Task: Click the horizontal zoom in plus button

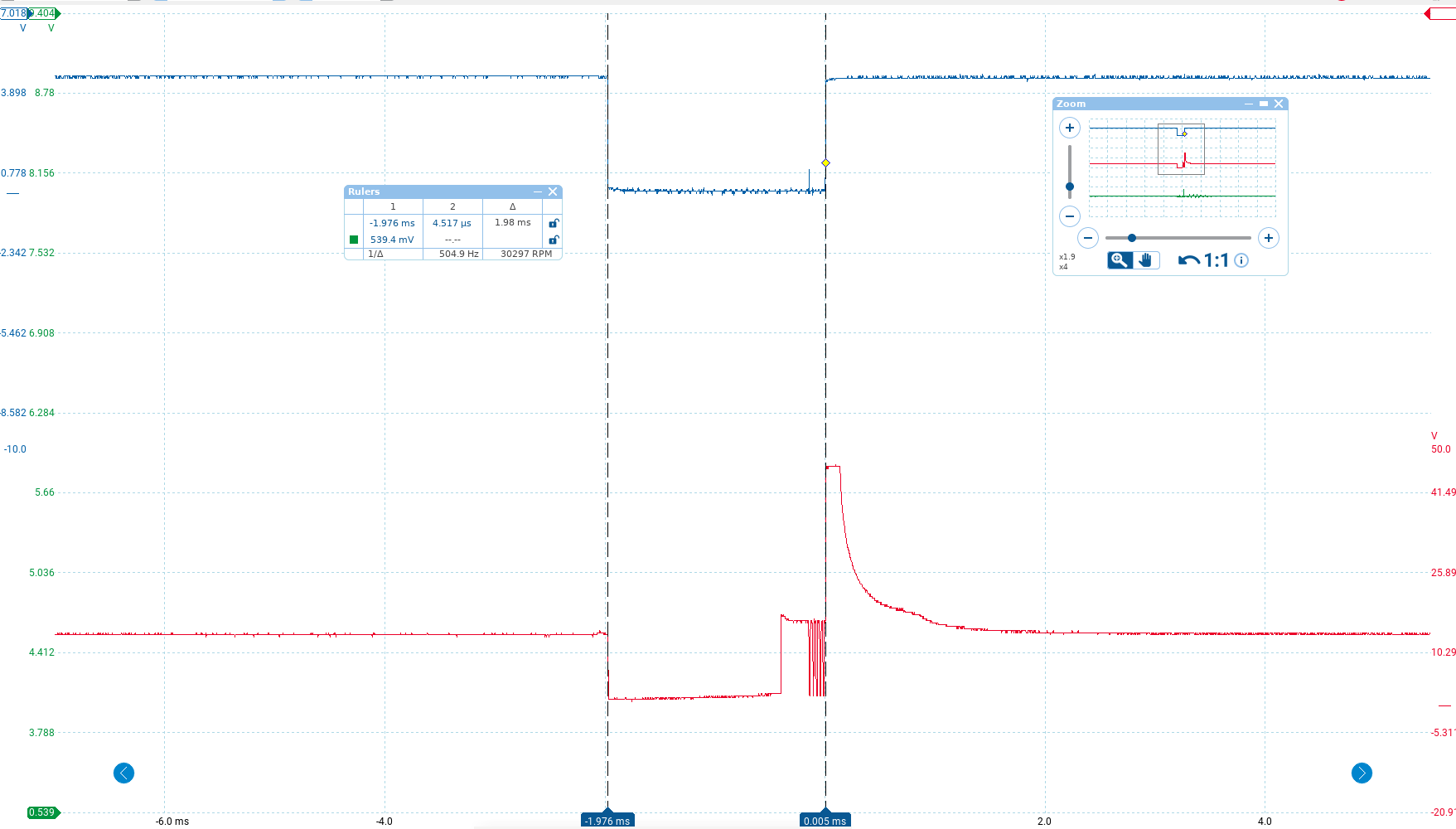Action: coord(1268,238)
